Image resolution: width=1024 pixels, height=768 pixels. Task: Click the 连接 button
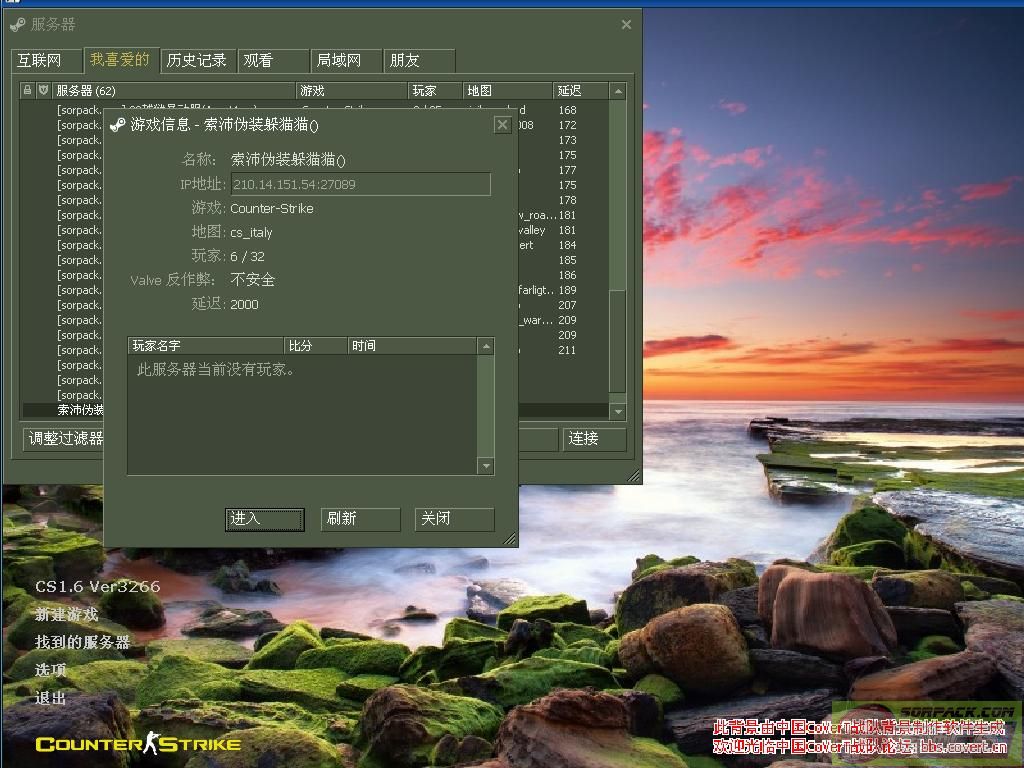point(594,439)
